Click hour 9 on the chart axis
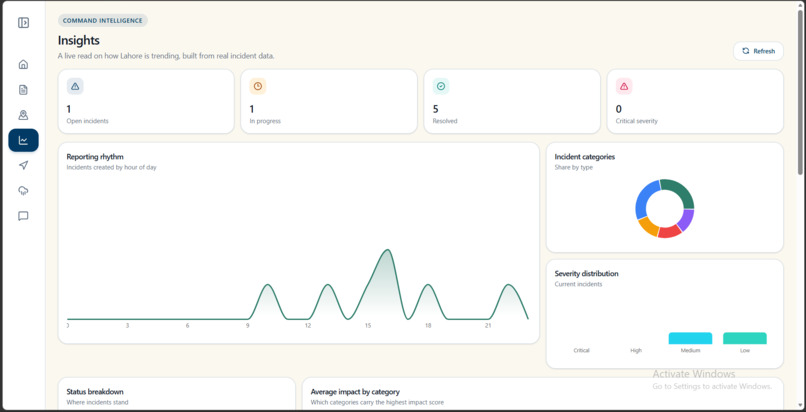 click(x=247, y=326)
